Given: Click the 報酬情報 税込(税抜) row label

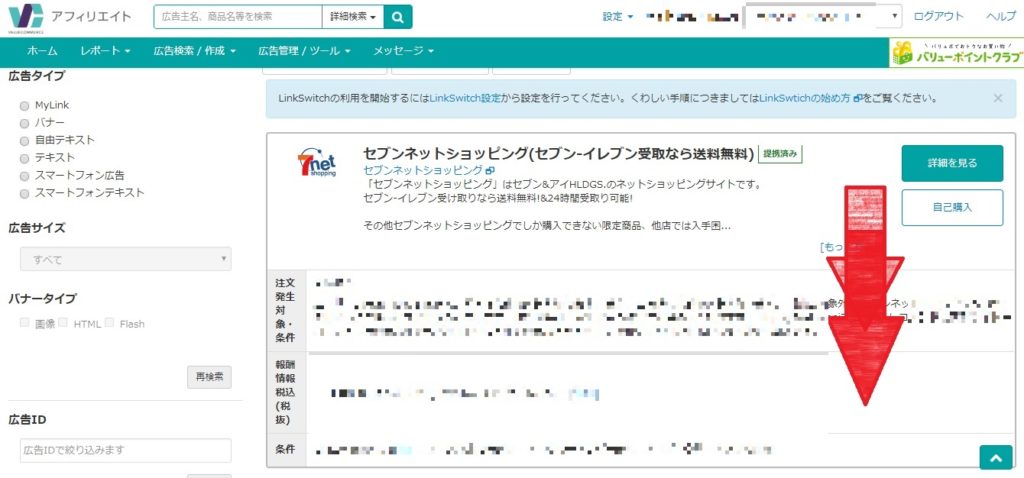Looking at the screenshot, I should [286, 392].
